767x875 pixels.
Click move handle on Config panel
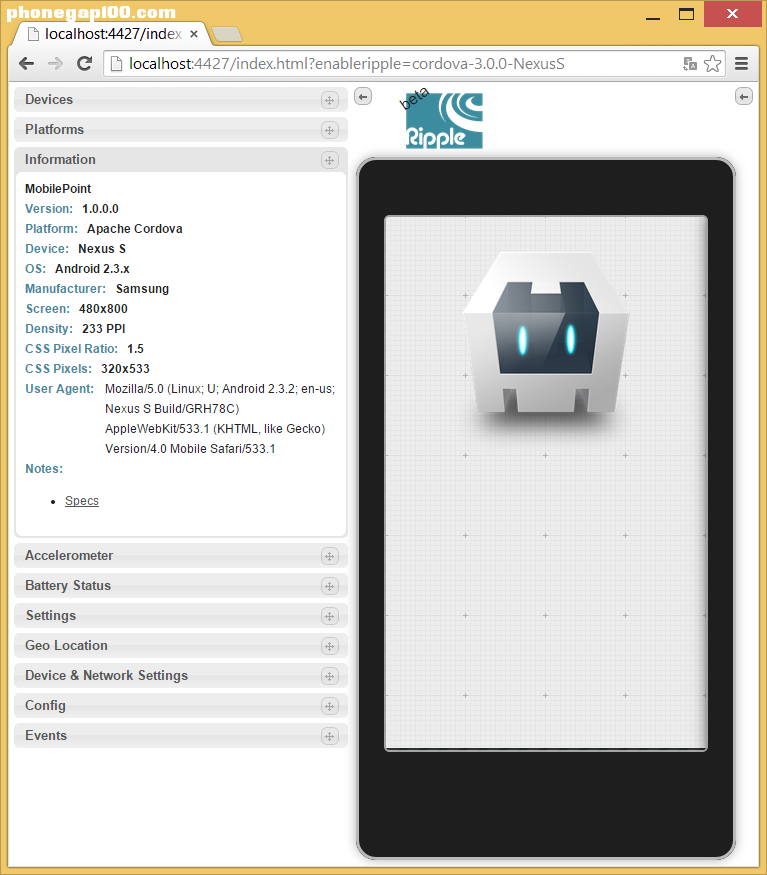click(x=329, y=706)
